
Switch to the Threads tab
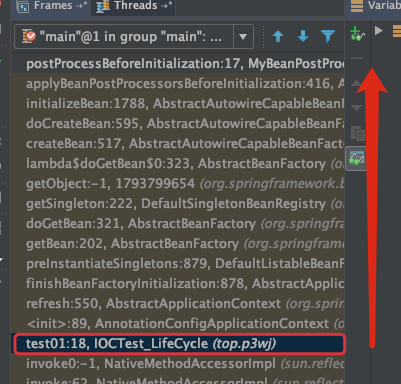(x=133, y=6)
